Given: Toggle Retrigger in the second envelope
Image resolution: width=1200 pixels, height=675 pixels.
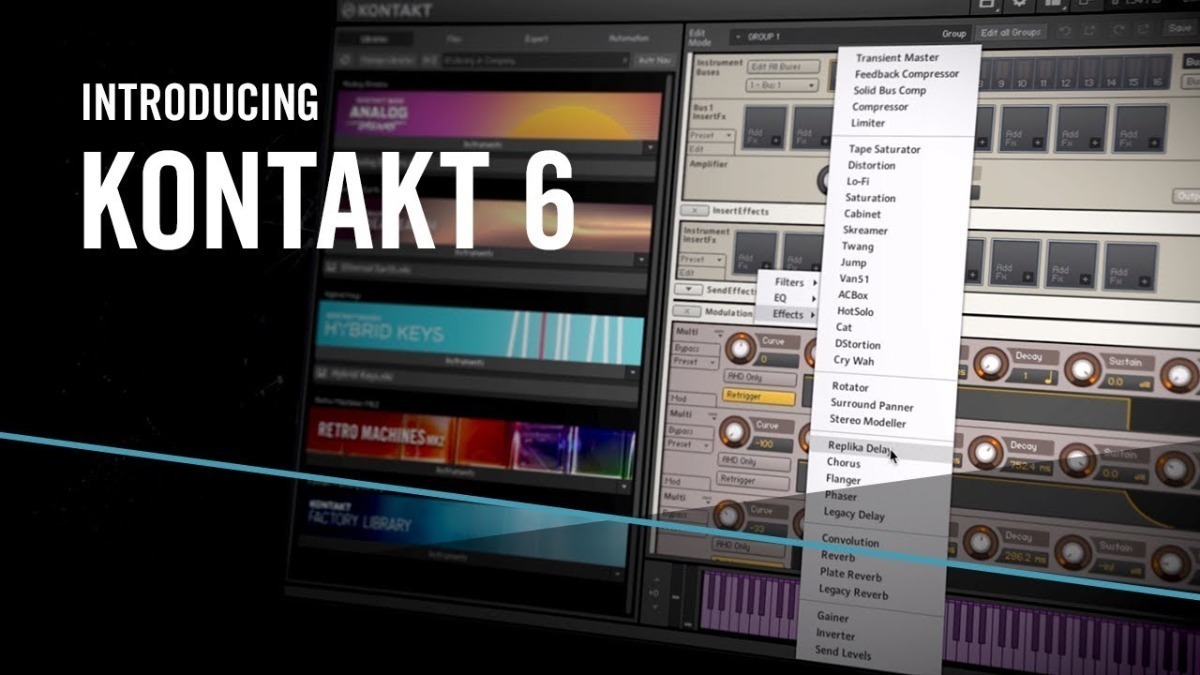Looking at the screenshot, I should (752, 480).
